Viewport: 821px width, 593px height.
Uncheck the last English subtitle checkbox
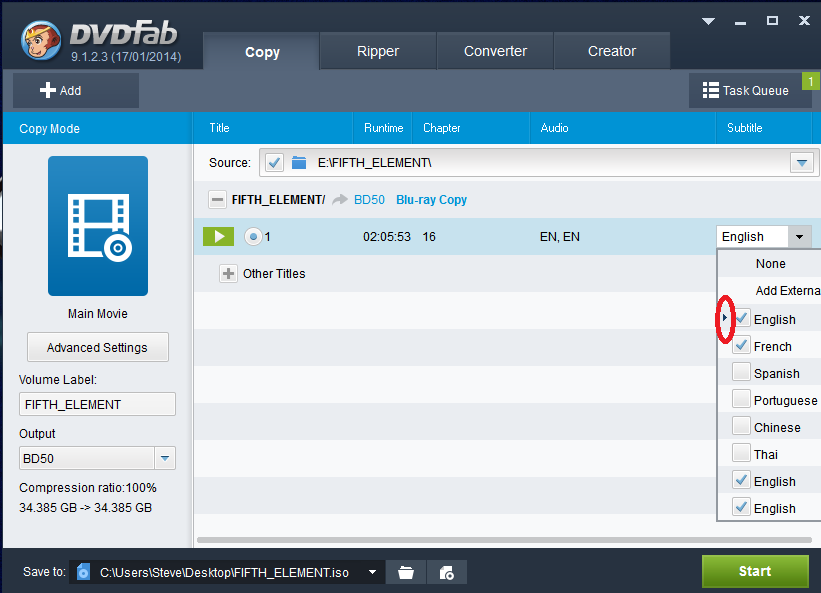(x=741, y=507)
